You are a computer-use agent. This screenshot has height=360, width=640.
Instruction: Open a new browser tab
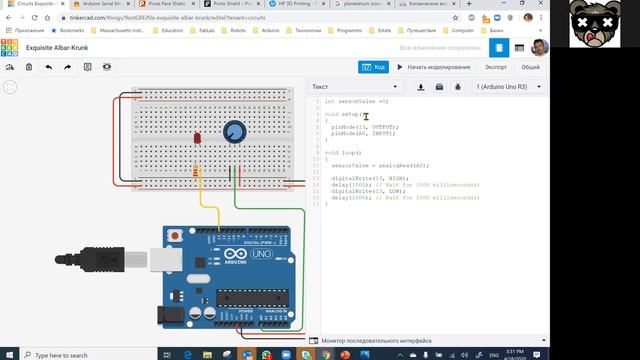pos(469,4)
